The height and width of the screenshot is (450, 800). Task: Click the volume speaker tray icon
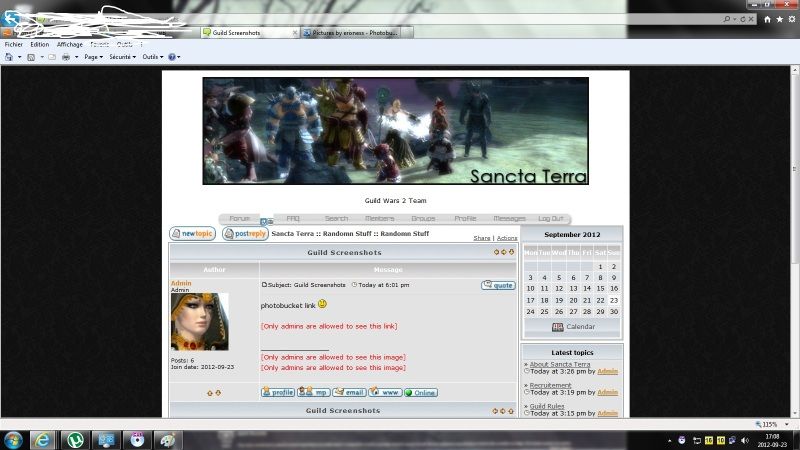744,440
